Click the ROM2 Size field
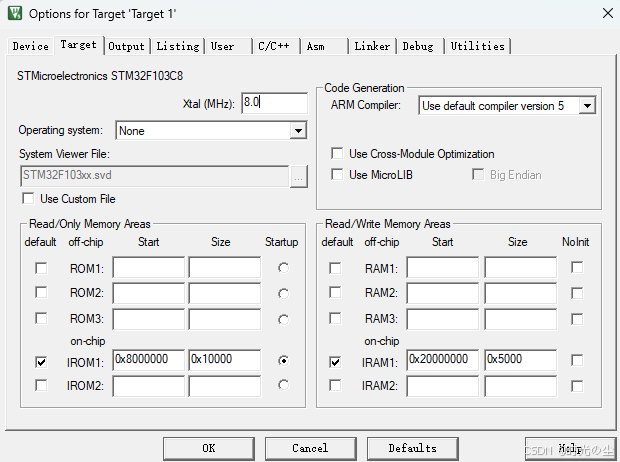This screenshot has width=620, height=462. point(225,293)
